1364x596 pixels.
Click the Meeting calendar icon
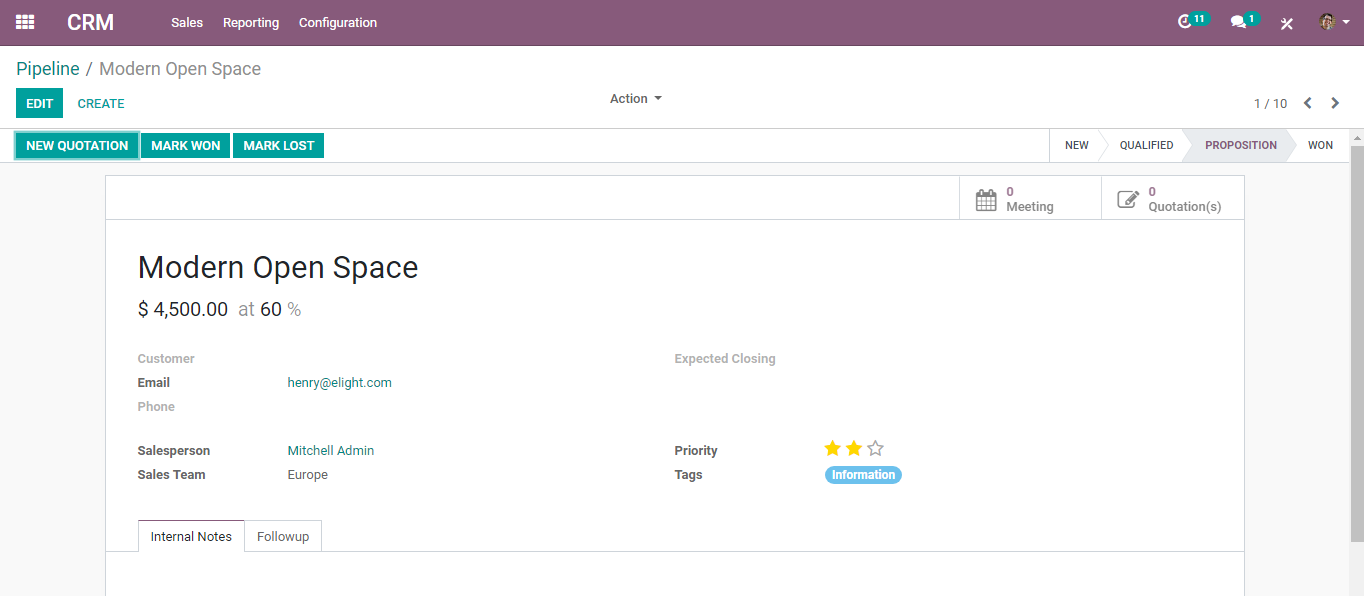[x=986, y=199]
